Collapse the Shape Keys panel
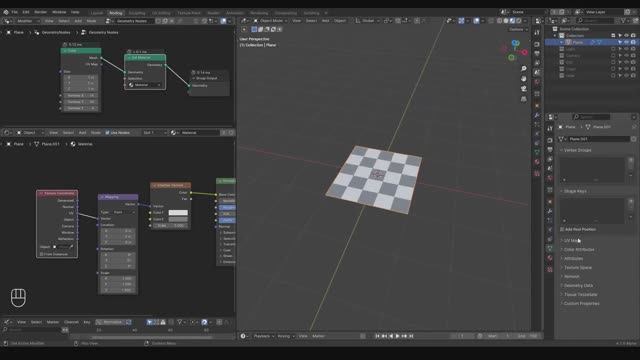 coord(574,191)
